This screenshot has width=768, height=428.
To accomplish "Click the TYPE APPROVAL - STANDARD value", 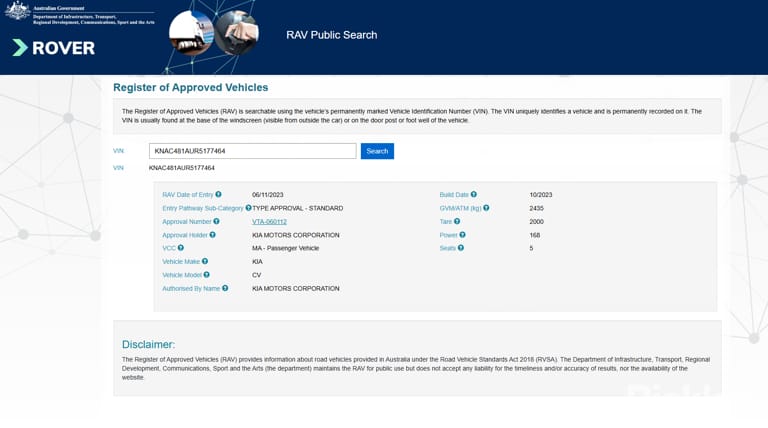I will [x=297, y=208].
